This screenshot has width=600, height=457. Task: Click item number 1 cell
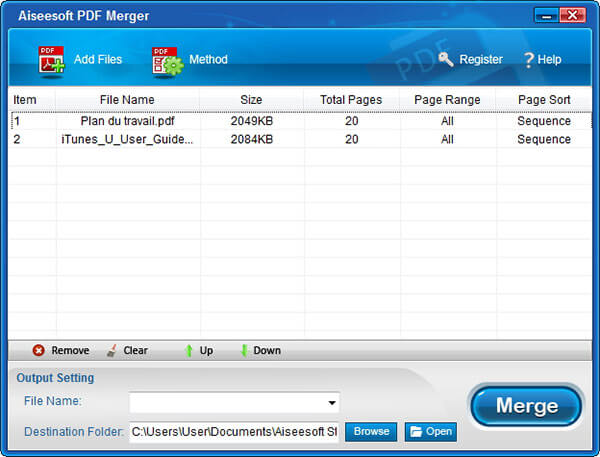[17, 121]
